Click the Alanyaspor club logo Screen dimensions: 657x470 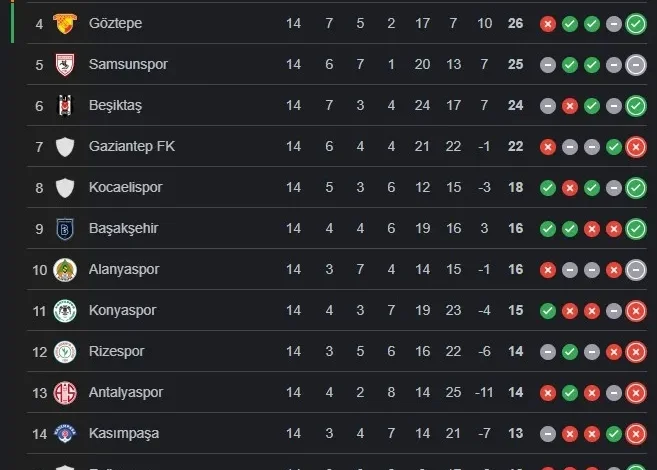65,269
